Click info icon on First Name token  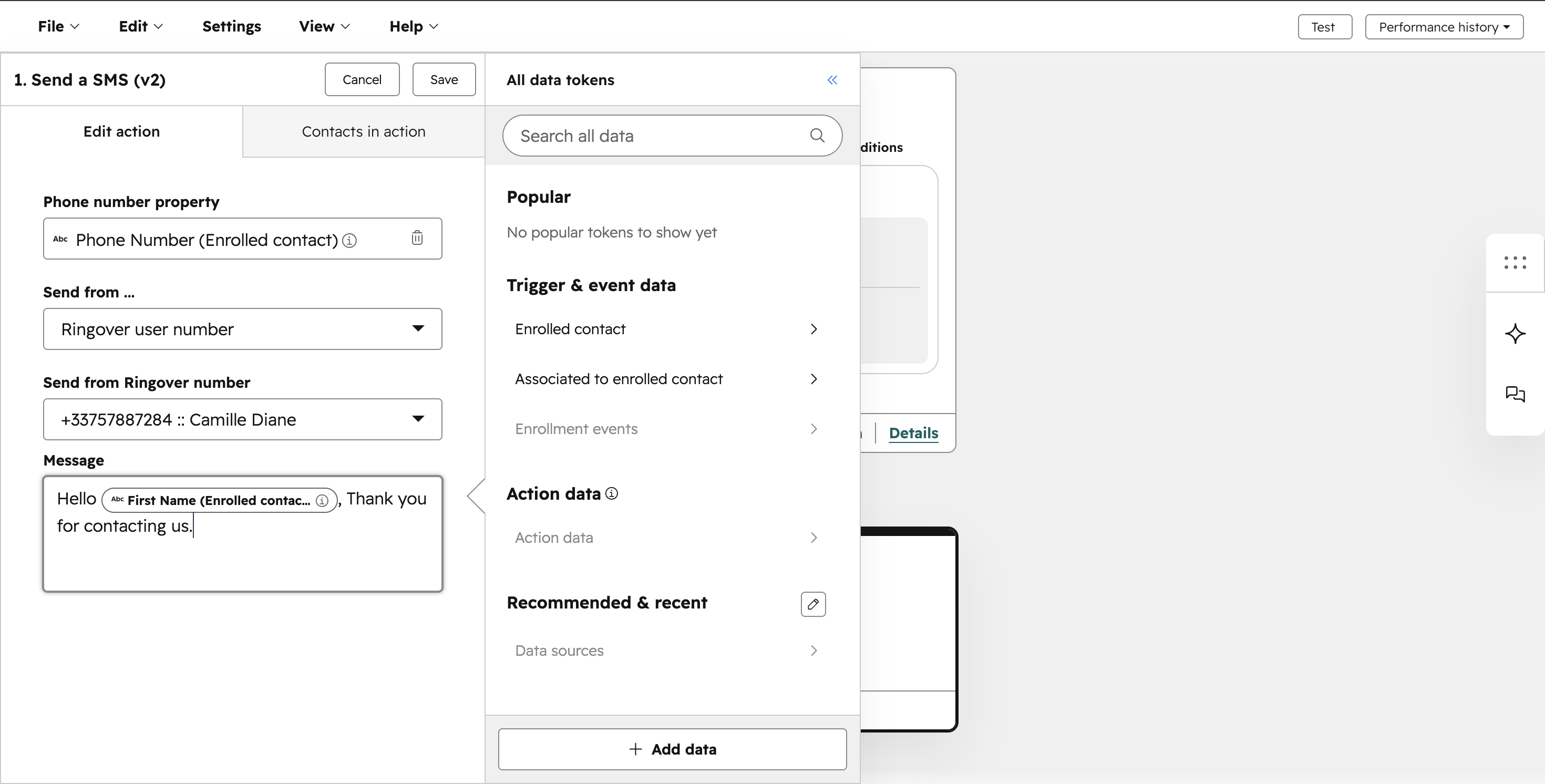(x=322, y=500)
